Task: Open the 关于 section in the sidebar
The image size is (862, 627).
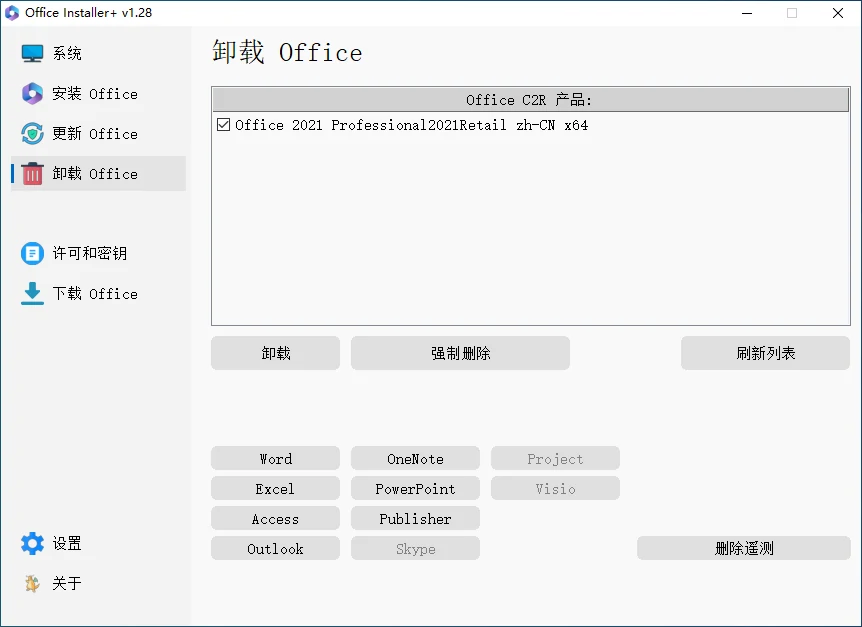Action: coord(31,583)
